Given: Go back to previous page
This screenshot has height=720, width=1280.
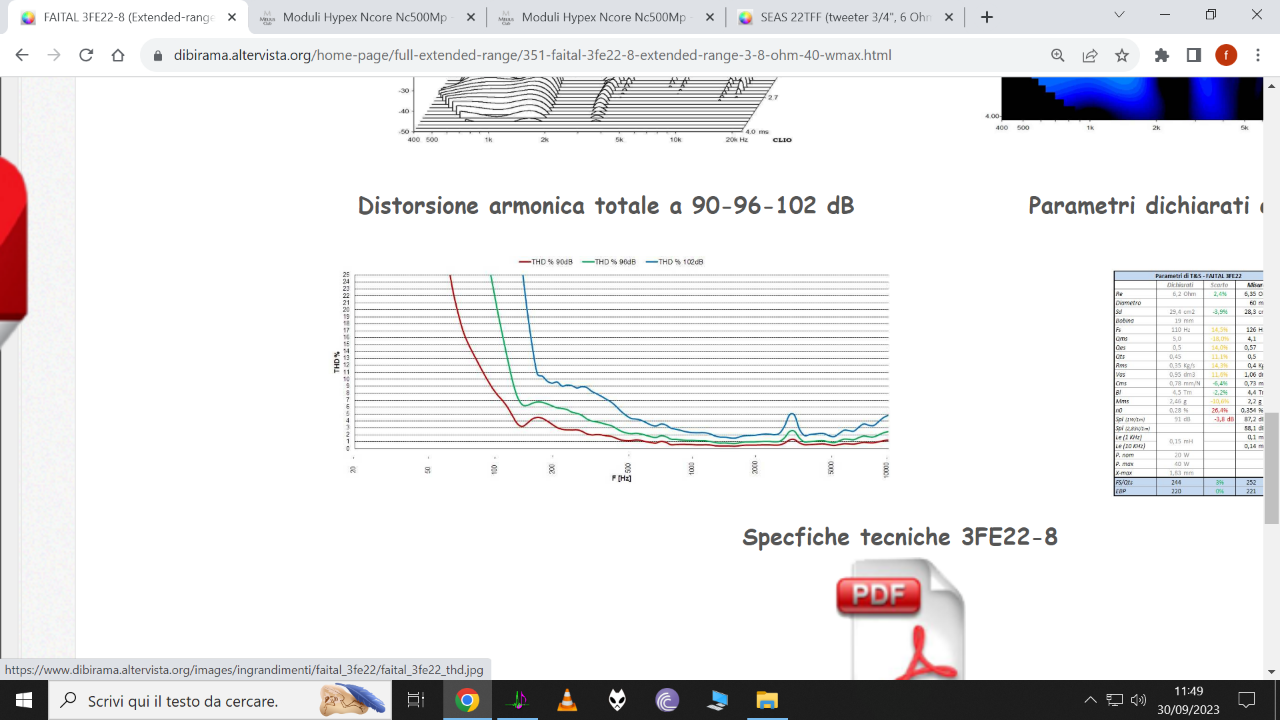Looking at the screenshot, I should [x=22, y=56].
